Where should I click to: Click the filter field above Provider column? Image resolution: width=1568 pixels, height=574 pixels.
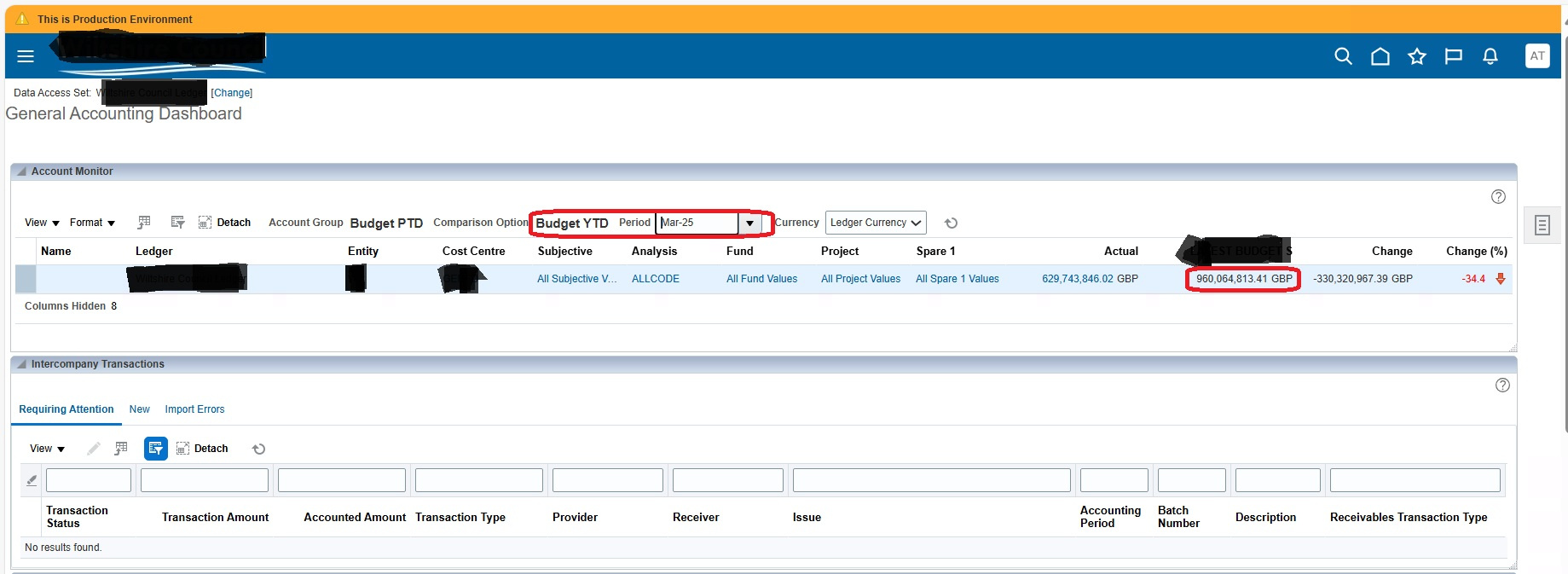coord(608,480)
